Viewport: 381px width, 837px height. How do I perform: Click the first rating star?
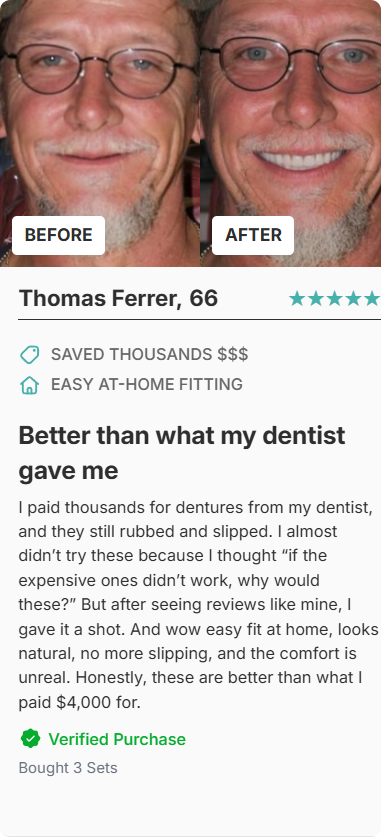(297, 299)
